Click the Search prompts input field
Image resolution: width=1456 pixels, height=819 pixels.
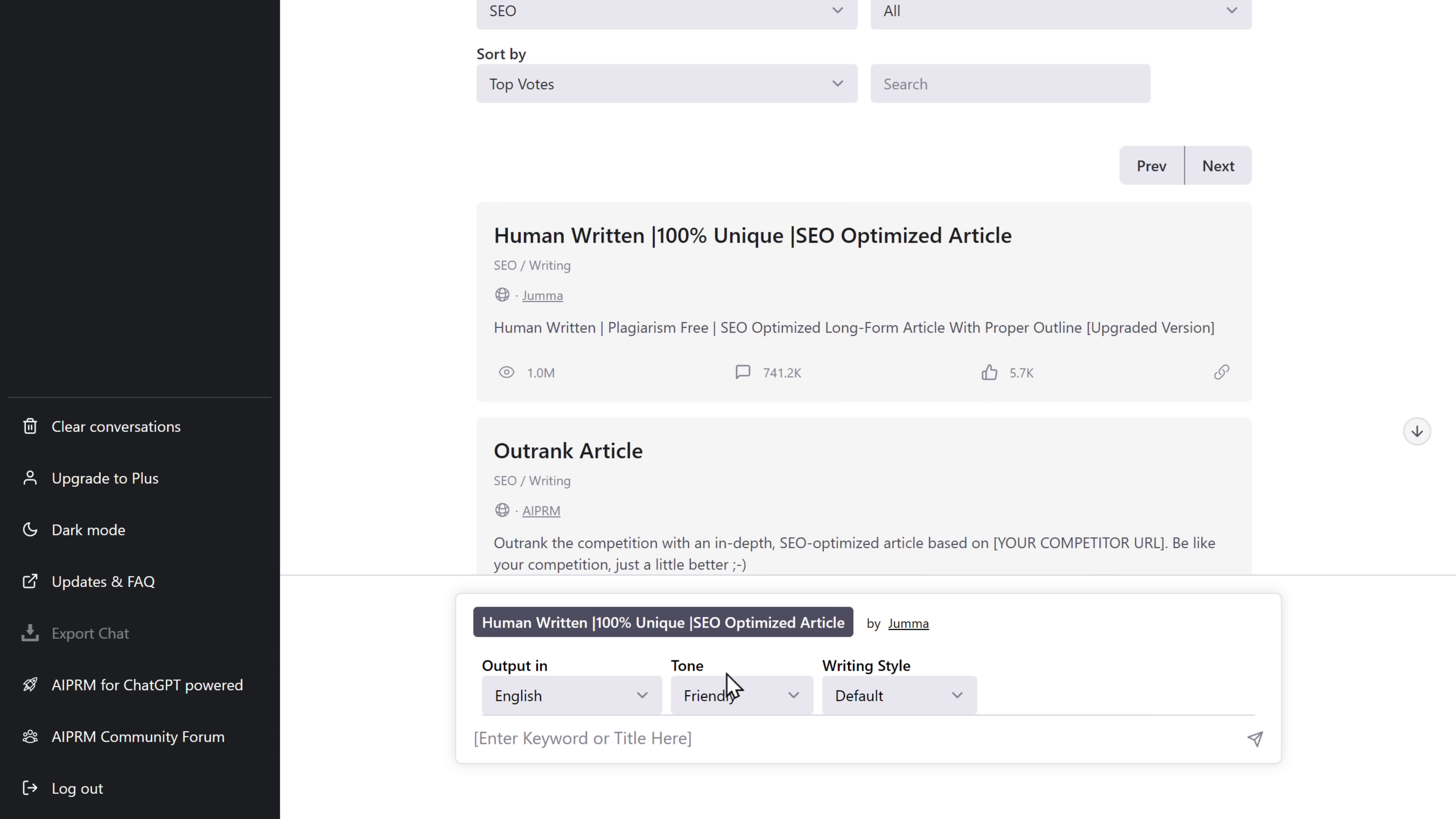point(1009,84)
